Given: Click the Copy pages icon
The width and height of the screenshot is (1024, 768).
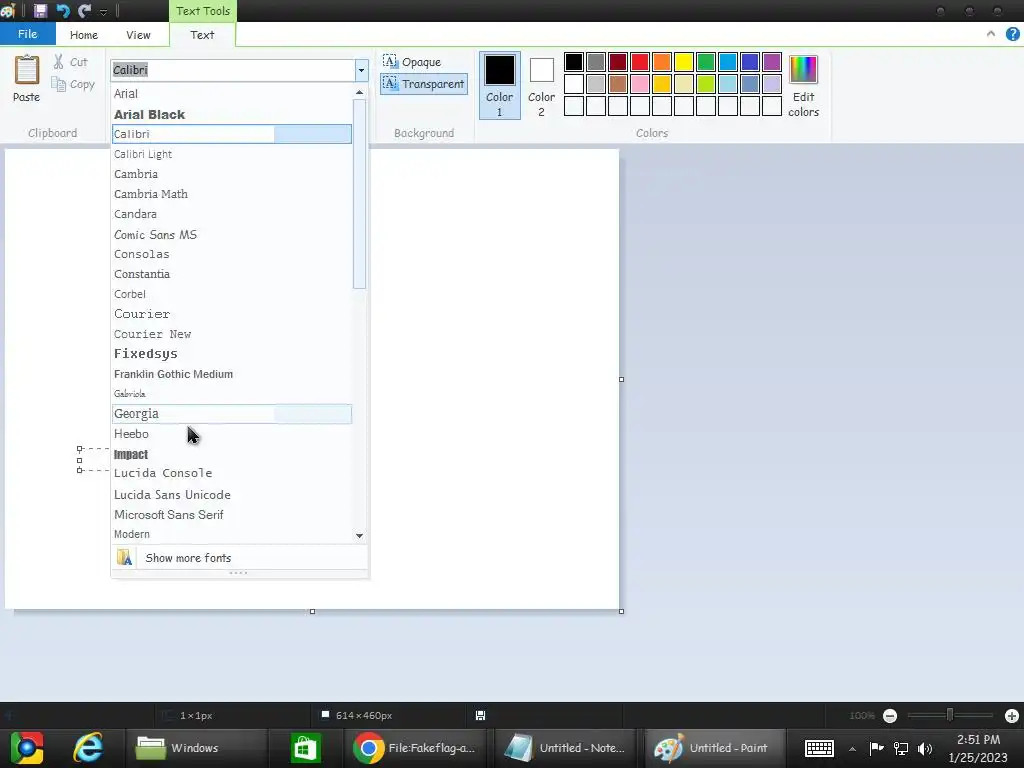Looking at the screenshot, I should [59, 84].
